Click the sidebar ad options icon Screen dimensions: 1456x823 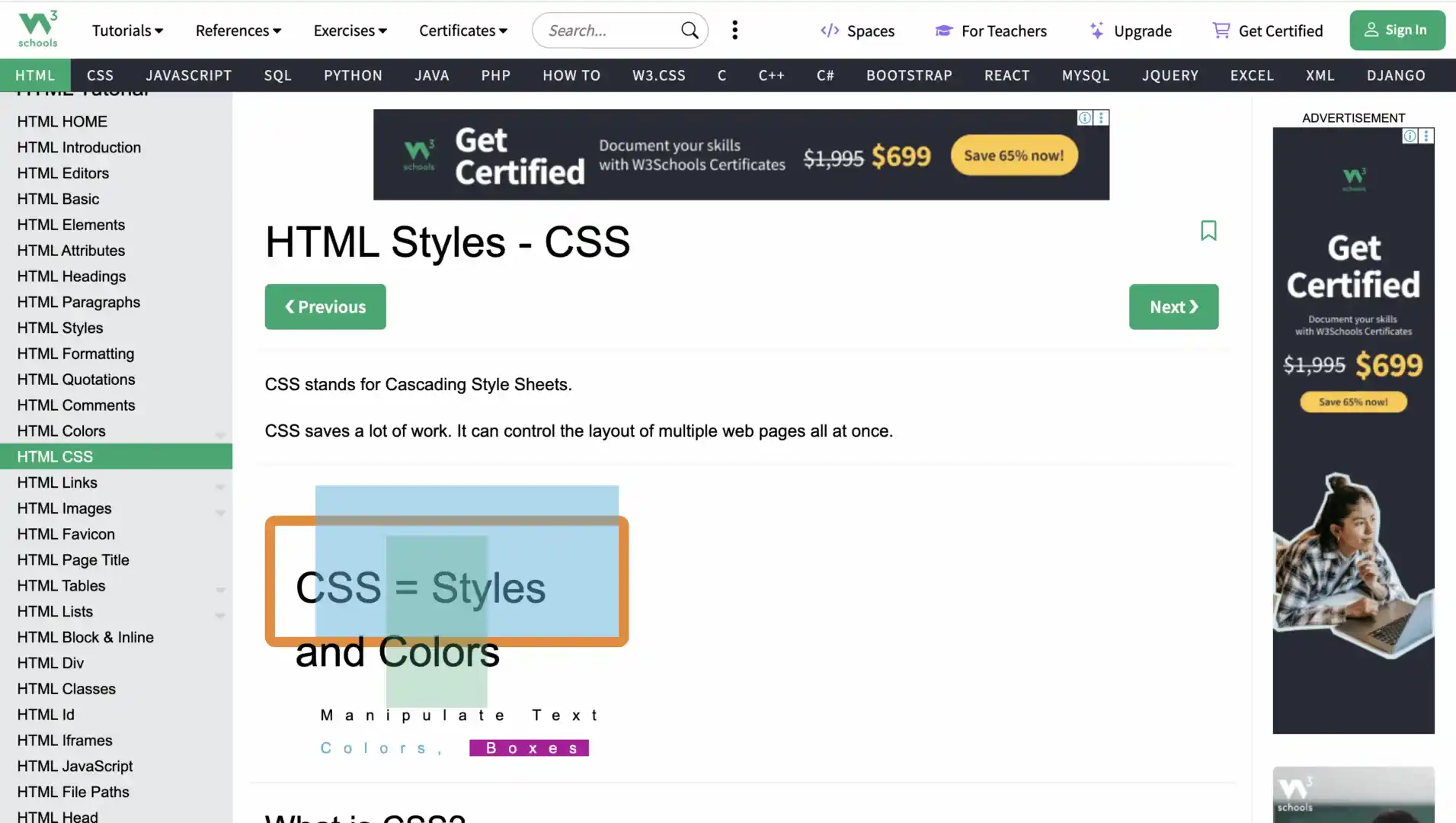pos(1426,136)
